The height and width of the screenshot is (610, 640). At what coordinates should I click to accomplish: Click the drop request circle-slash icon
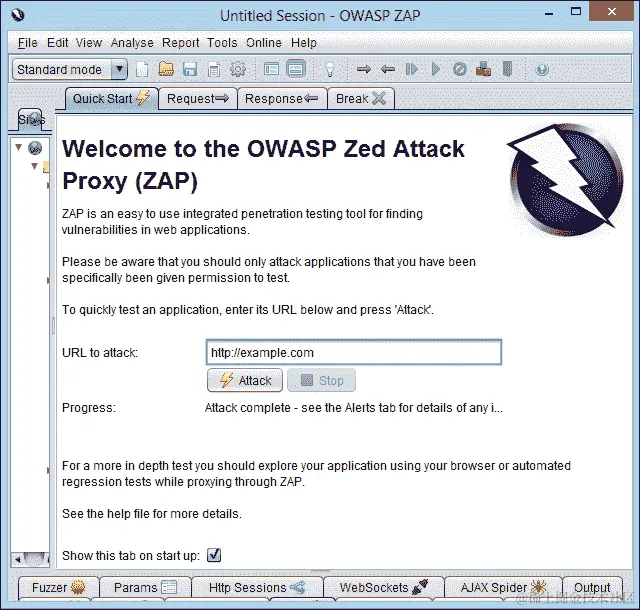coord(460,69)
